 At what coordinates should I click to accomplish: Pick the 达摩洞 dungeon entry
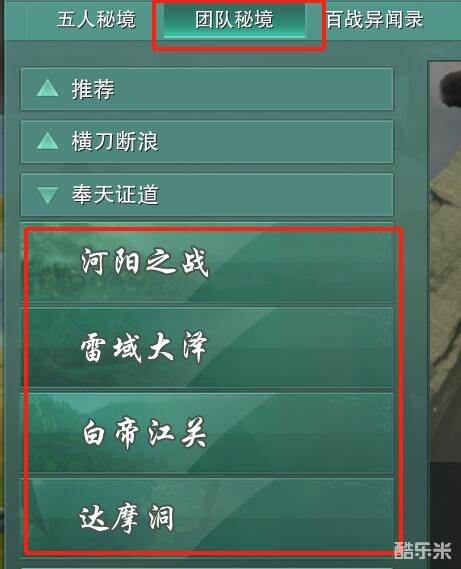(x=207, y=517)
